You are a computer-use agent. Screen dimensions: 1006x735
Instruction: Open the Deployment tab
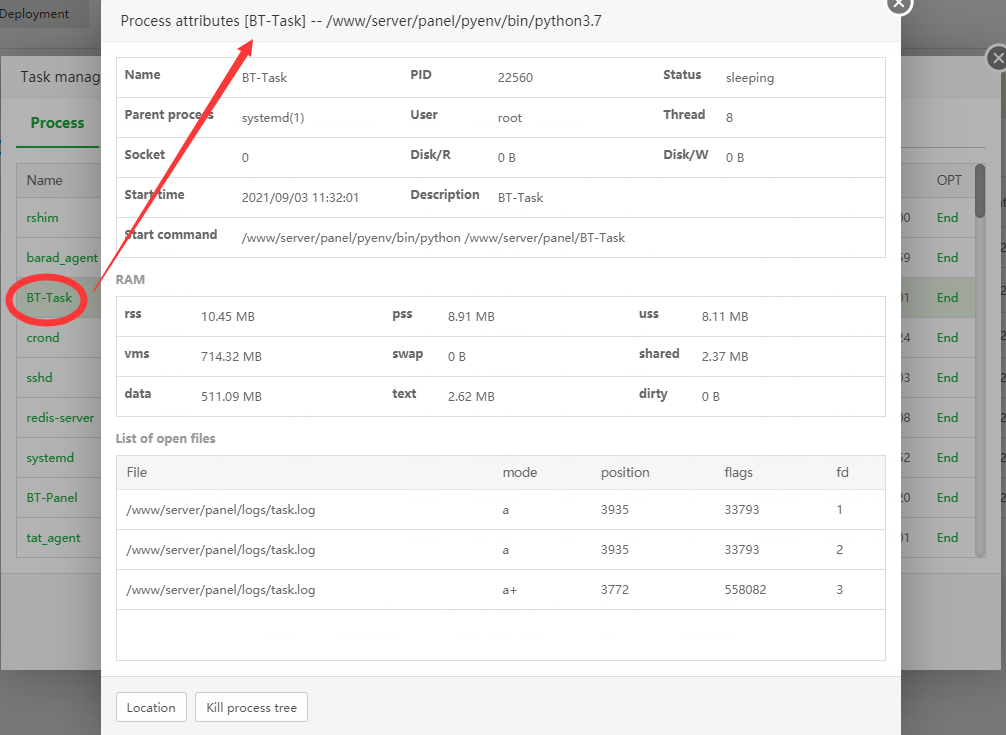click(36, 14)
